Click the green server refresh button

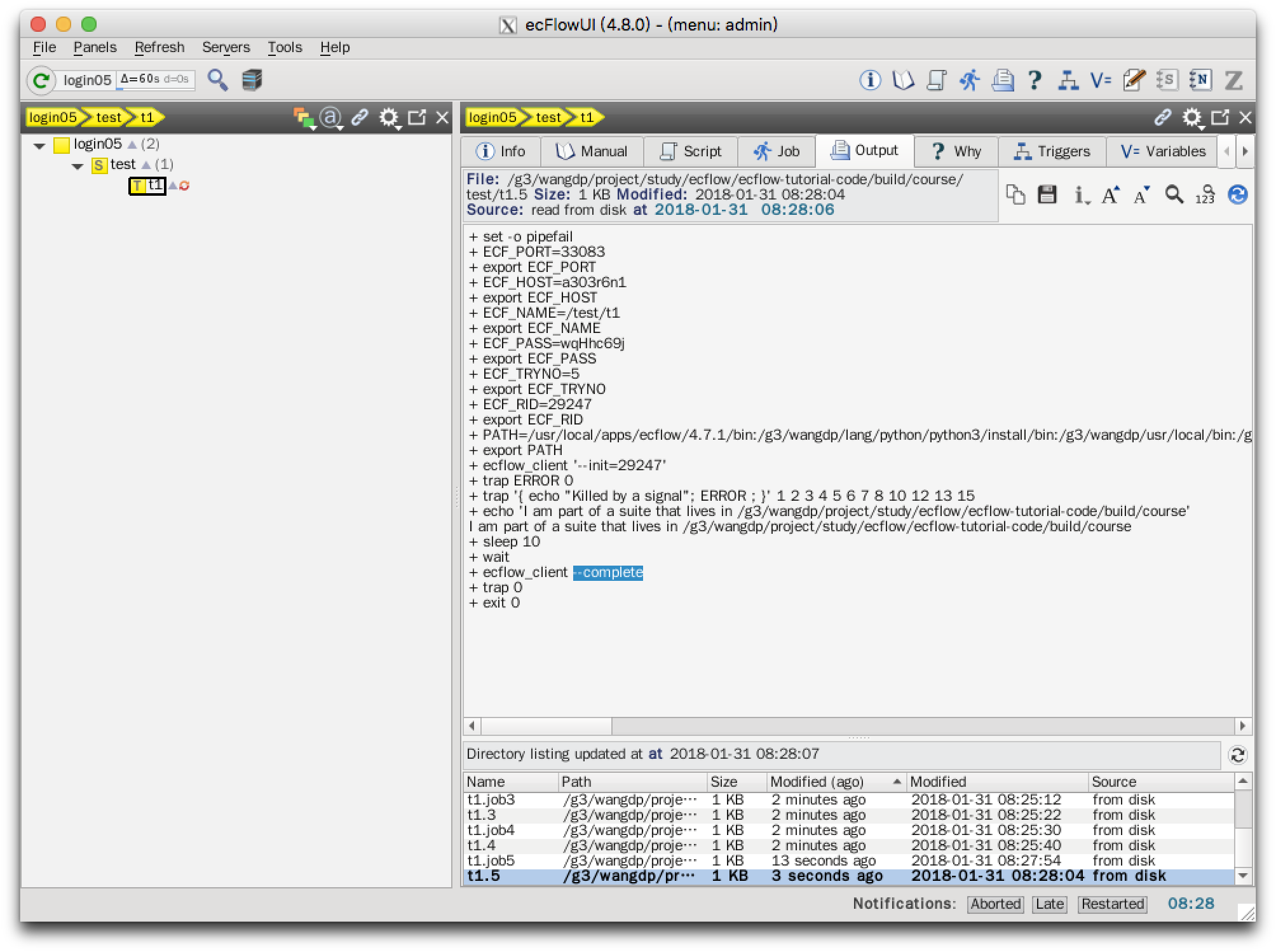pyautogui.click(x=41, y=81)
